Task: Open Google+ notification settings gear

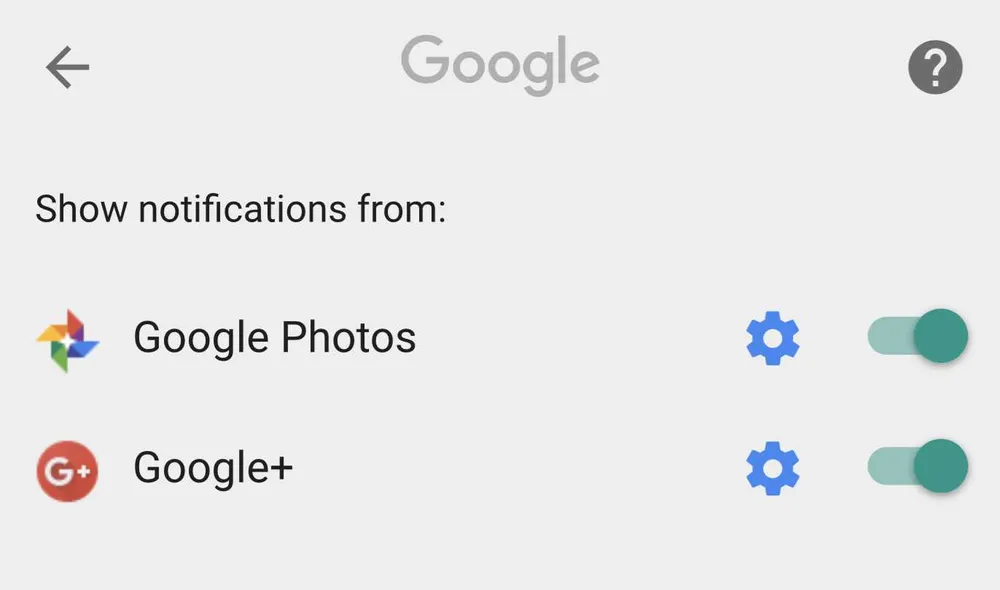Action: (x=773, y=467)
